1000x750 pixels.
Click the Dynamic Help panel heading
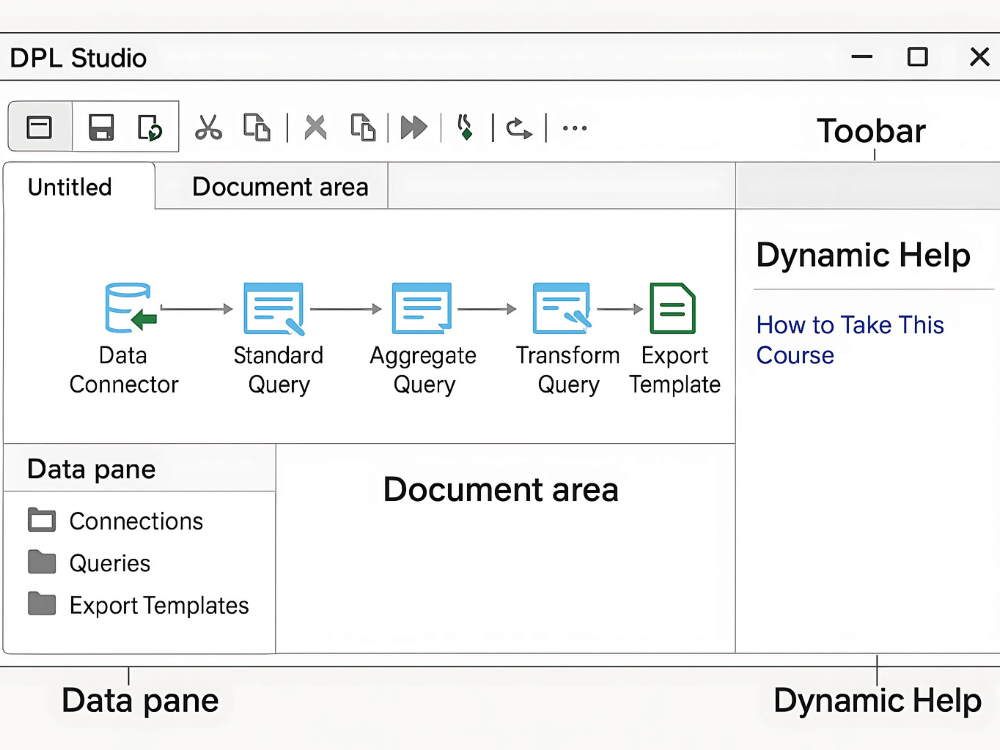pos(864,255)
